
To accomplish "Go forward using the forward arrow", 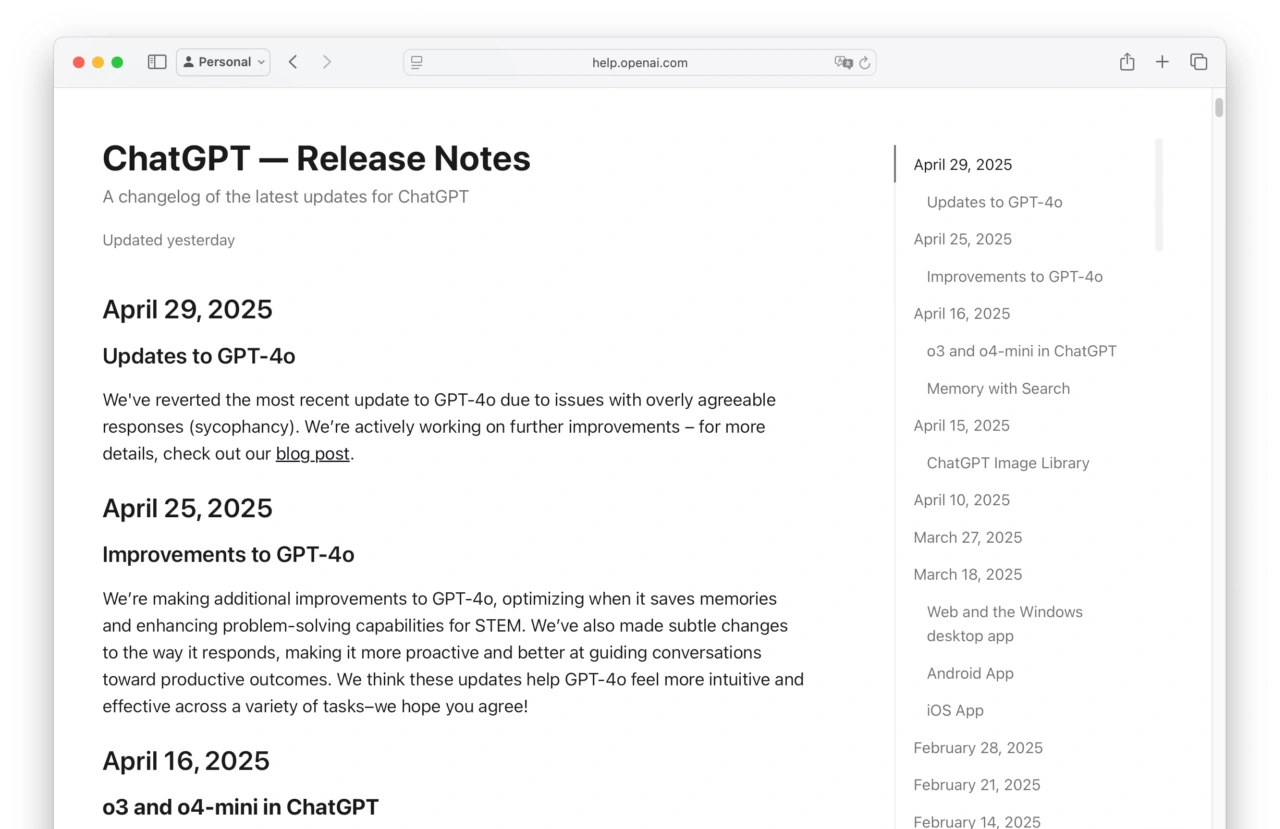I will coord(327,61).
